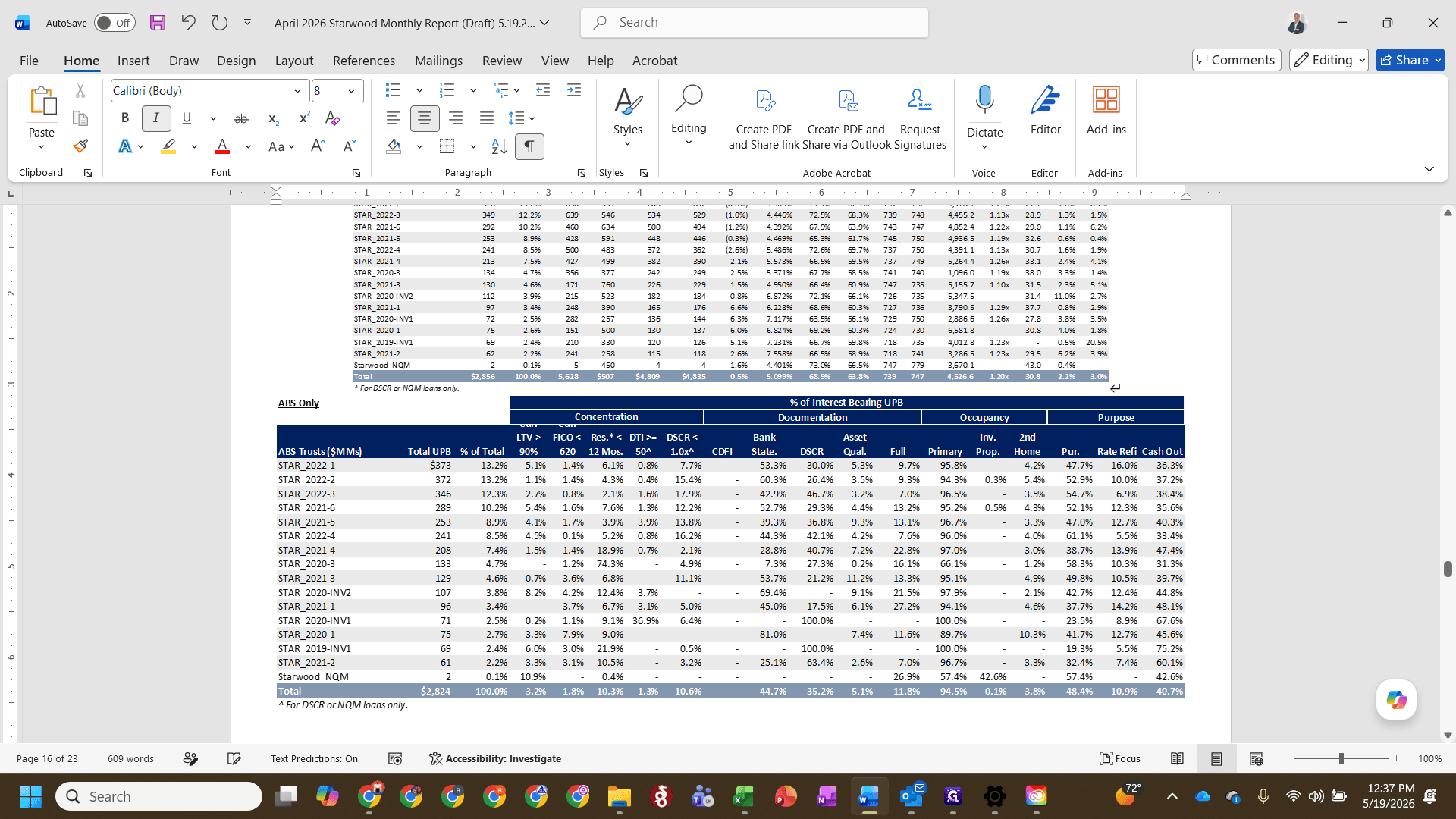Toggle Bold formatting
1456x819 pixels.
click(125, 118)
